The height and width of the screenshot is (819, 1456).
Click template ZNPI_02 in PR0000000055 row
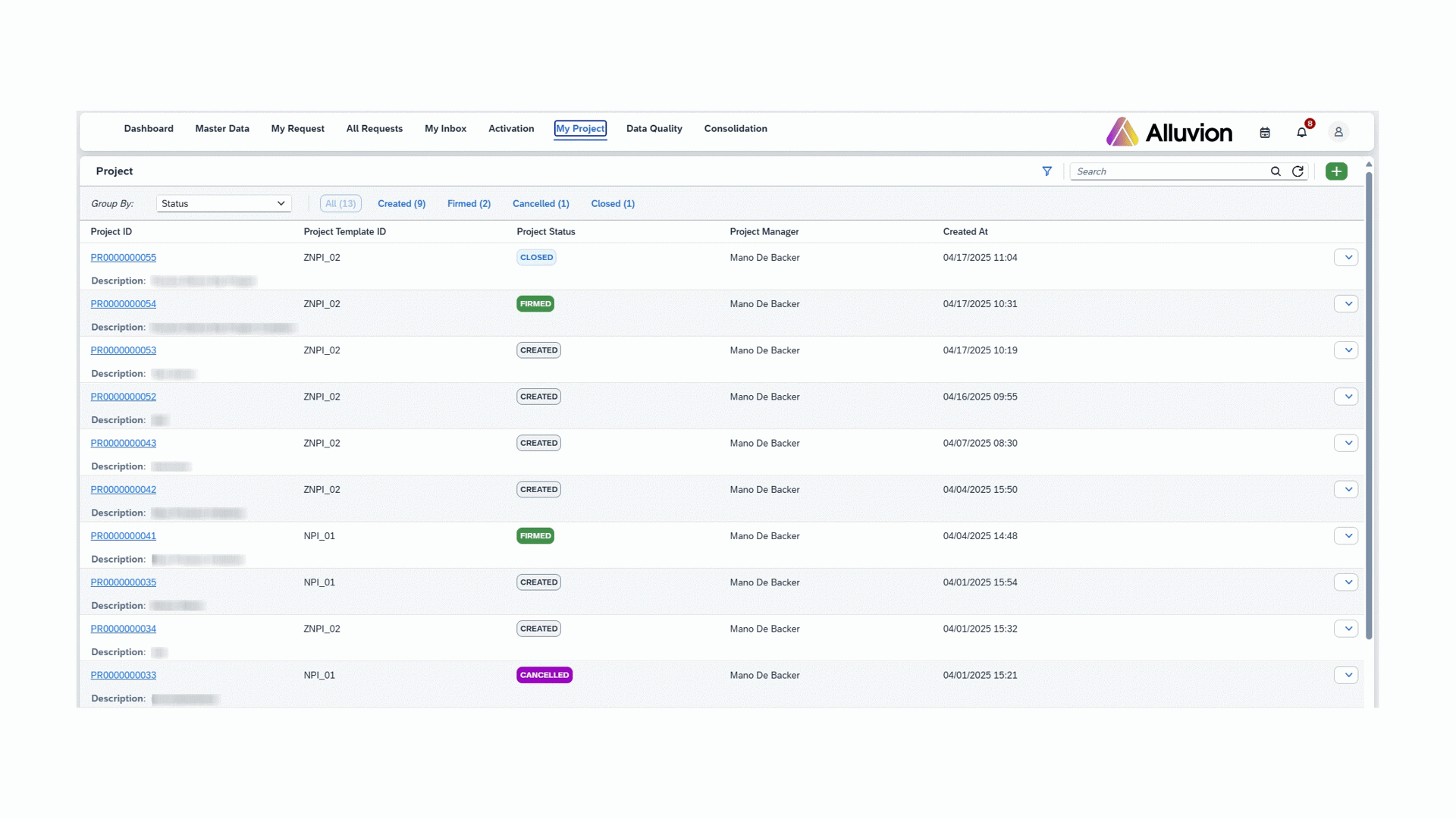[x=322, y=258]
